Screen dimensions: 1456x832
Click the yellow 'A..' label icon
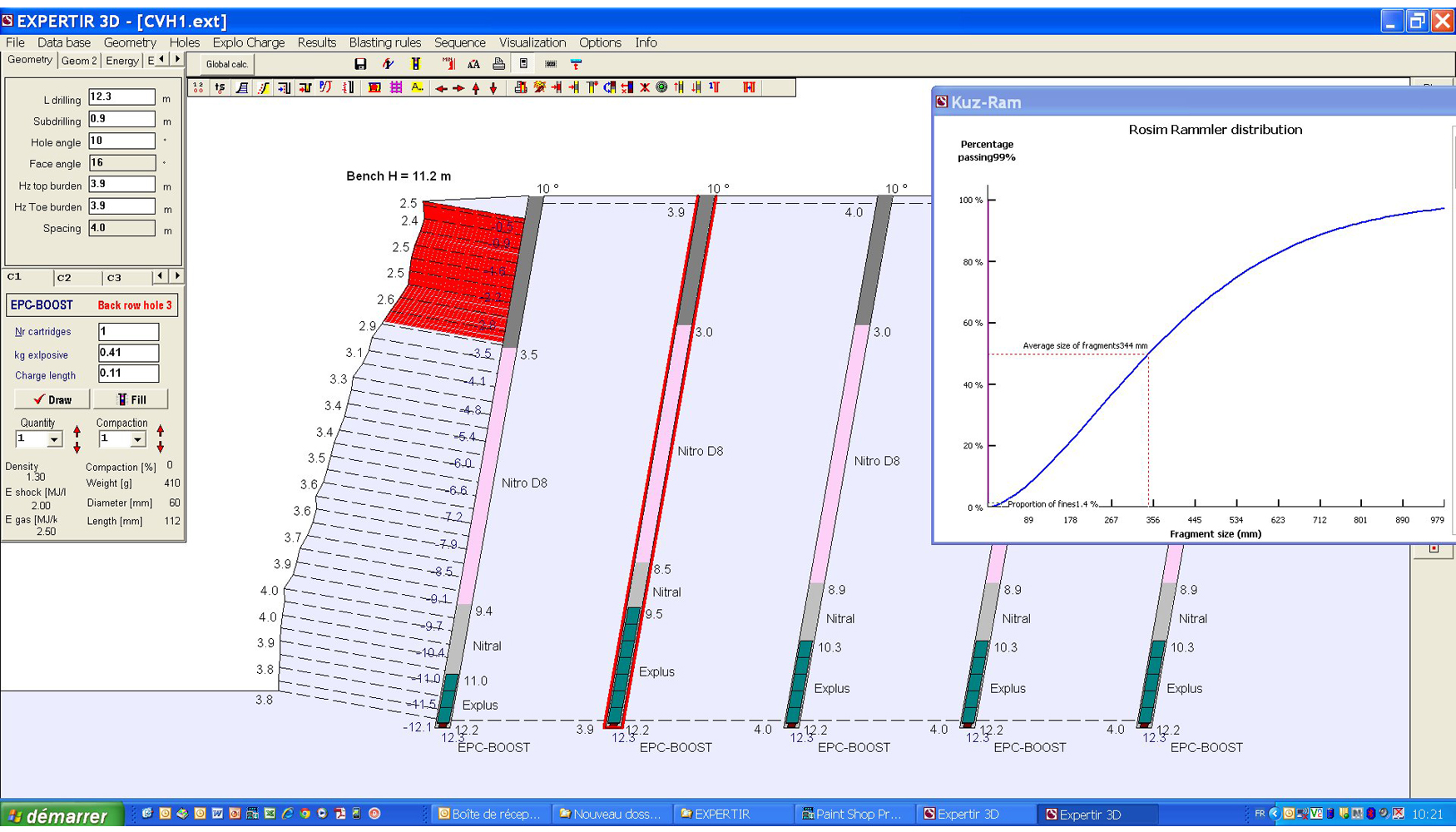(x=418, y=87)
